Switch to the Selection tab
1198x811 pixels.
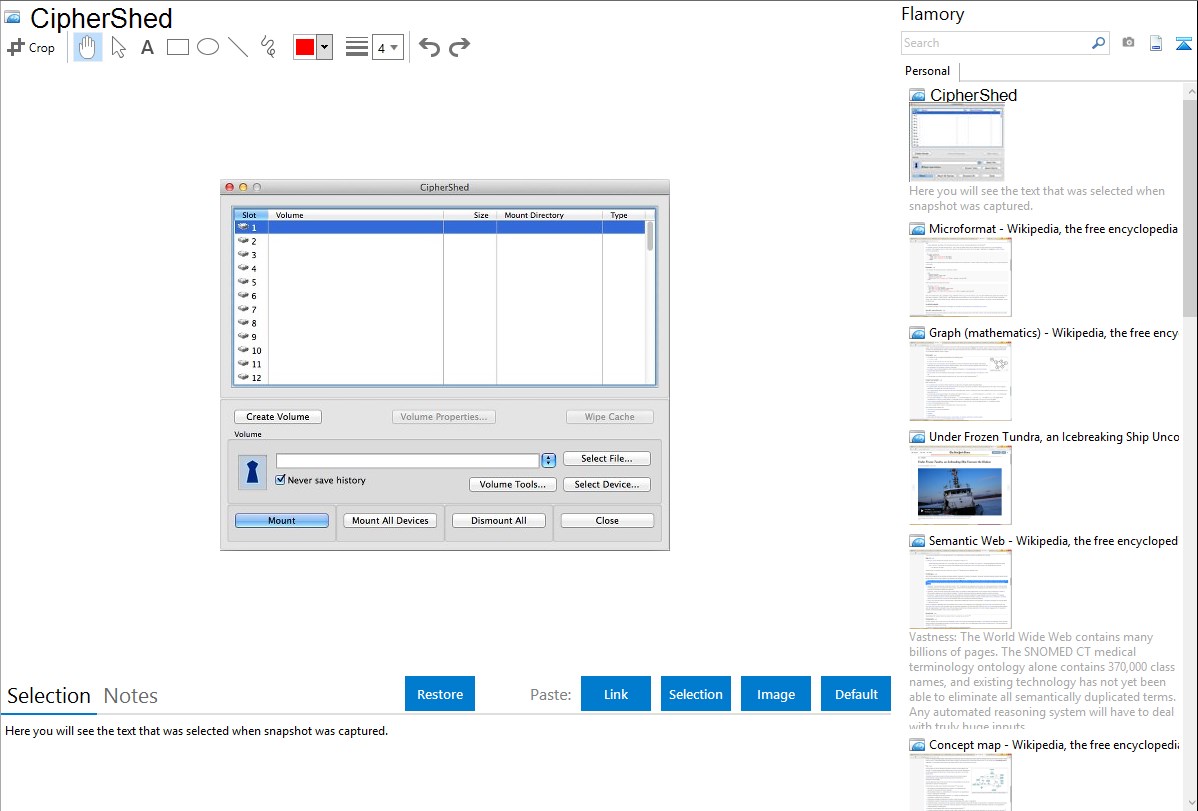[49, 696]
